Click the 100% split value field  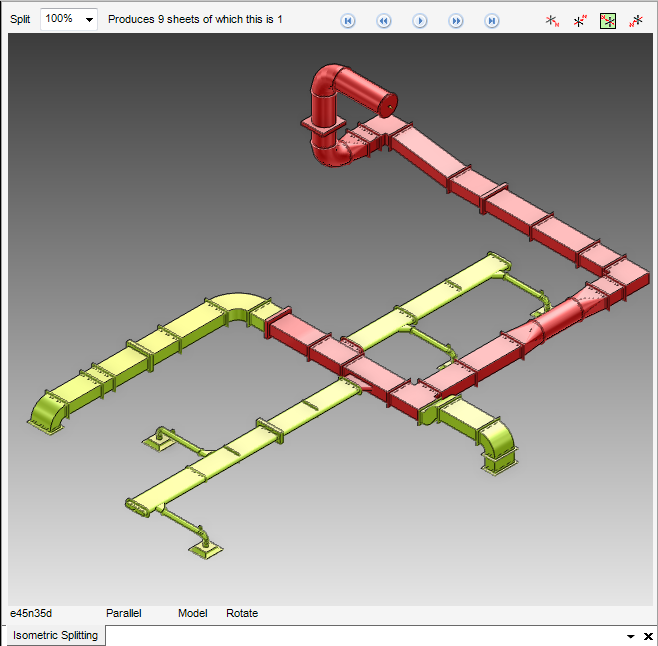click(x=61, y=19)
